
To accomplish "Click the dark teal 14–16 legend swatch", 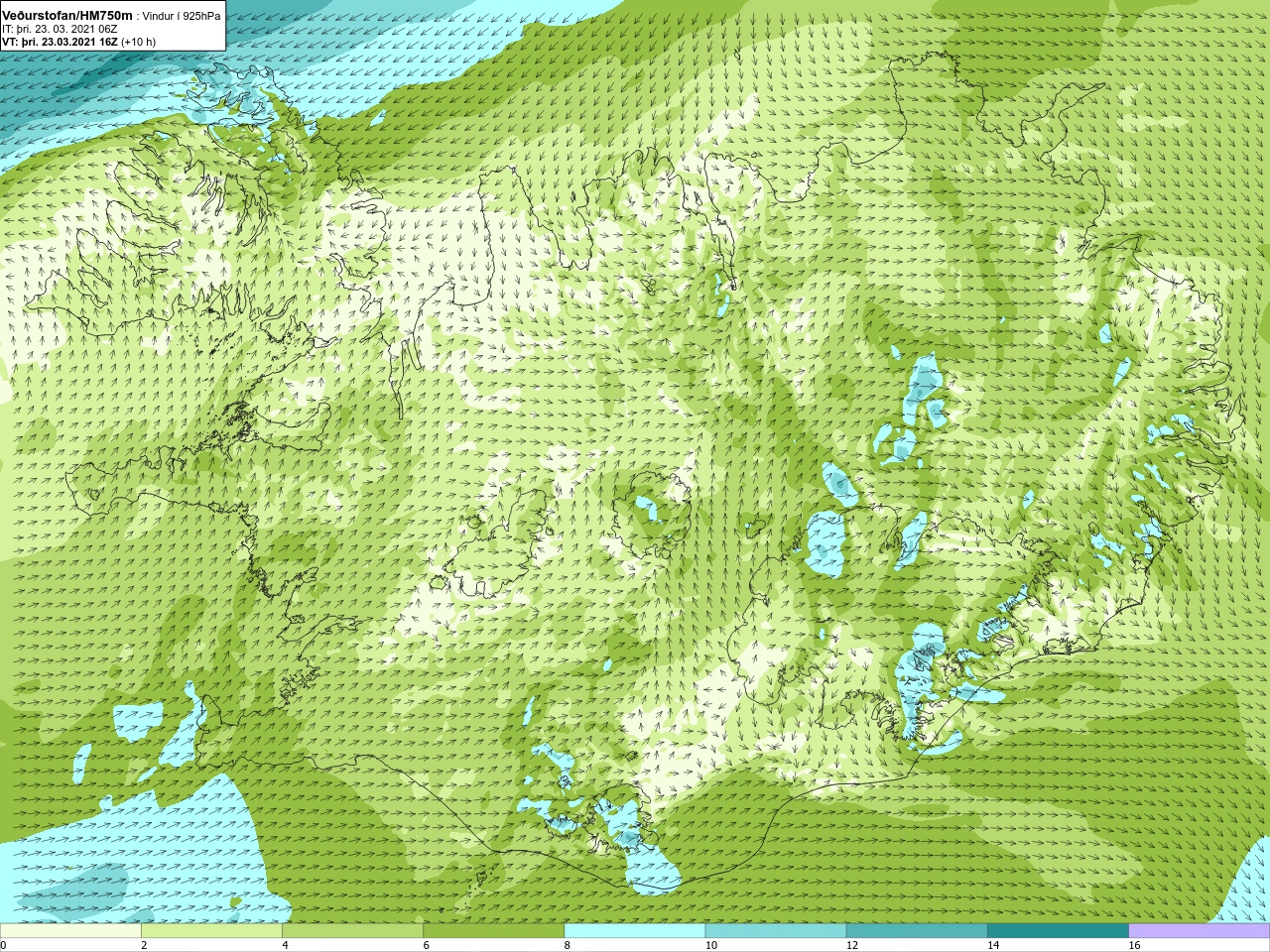I will point(1058,931).
